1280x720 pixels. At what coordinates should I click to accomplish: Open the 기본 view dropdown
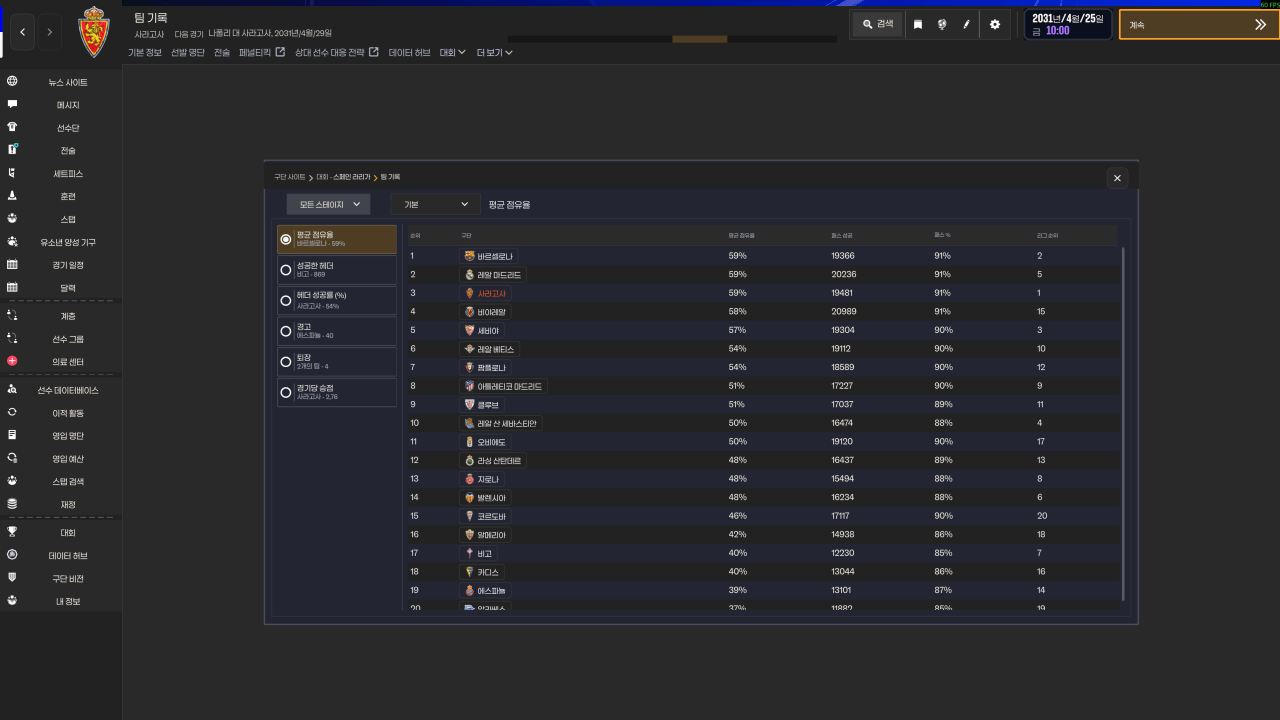(436, 204)
